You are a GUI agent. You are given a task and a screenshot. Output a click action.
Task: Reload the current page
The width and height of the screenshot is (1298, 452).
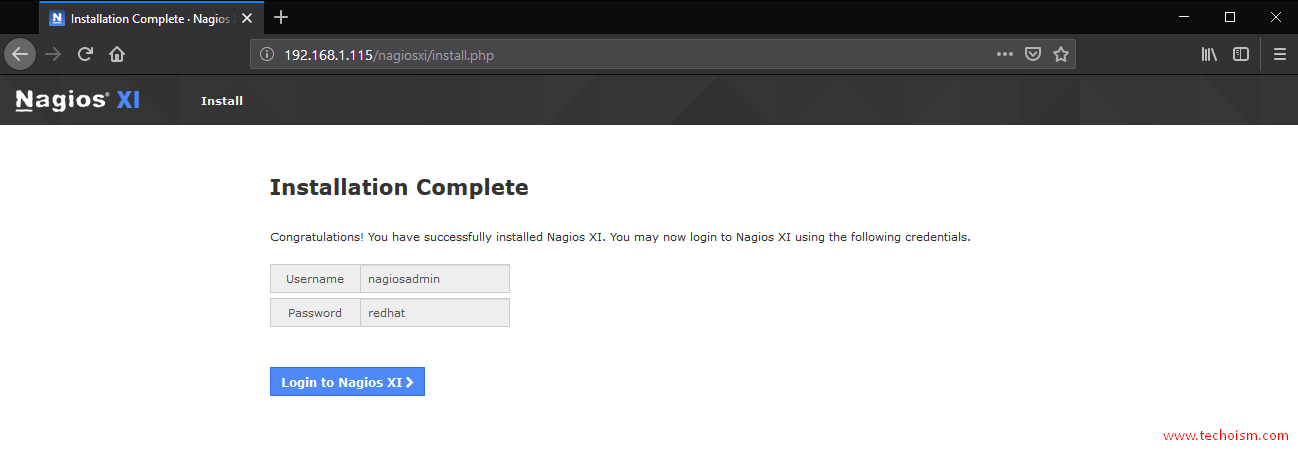86,54
